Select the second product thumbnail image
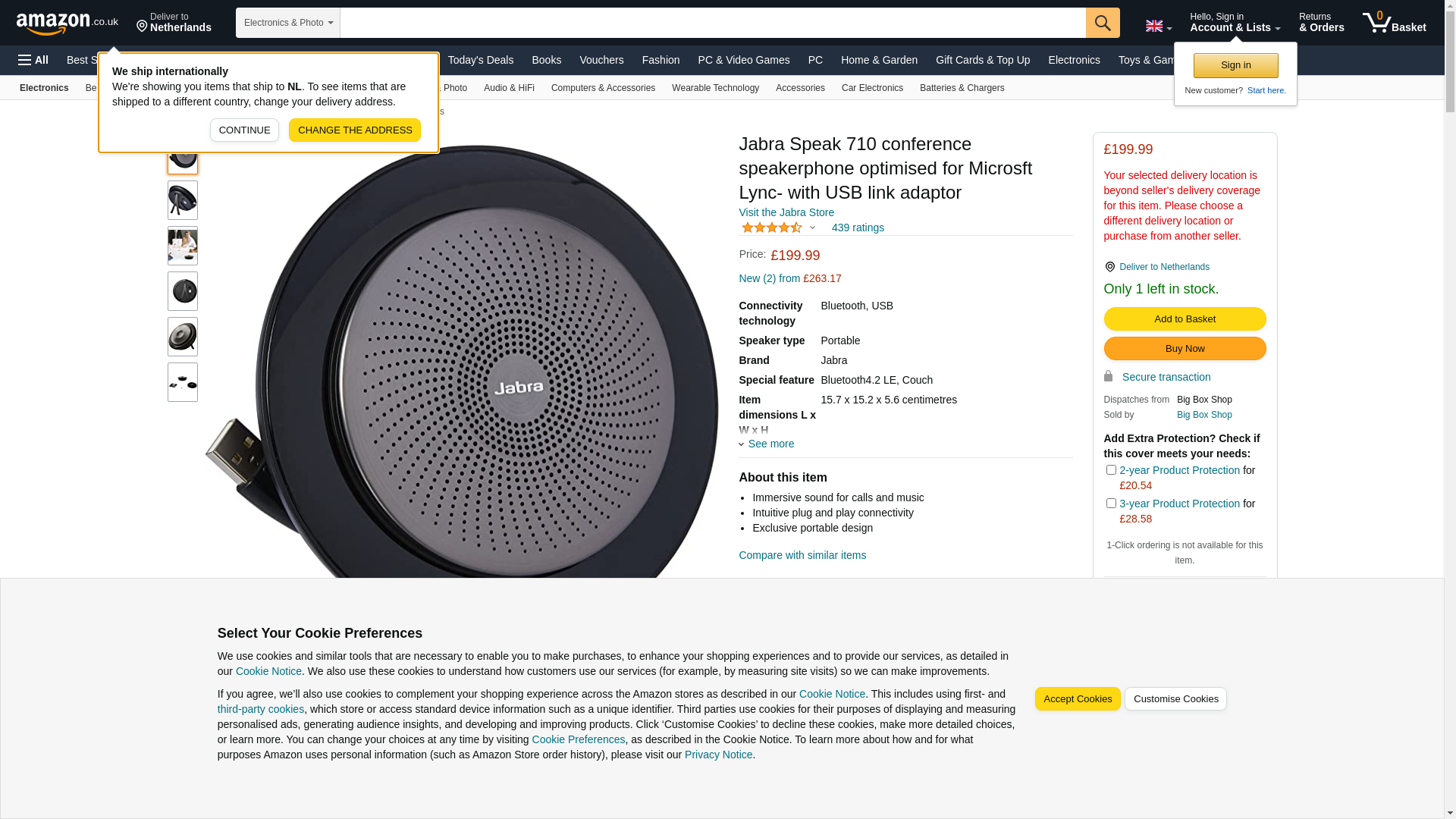The width and height of the screenshot is (1456, 819). 183,200
